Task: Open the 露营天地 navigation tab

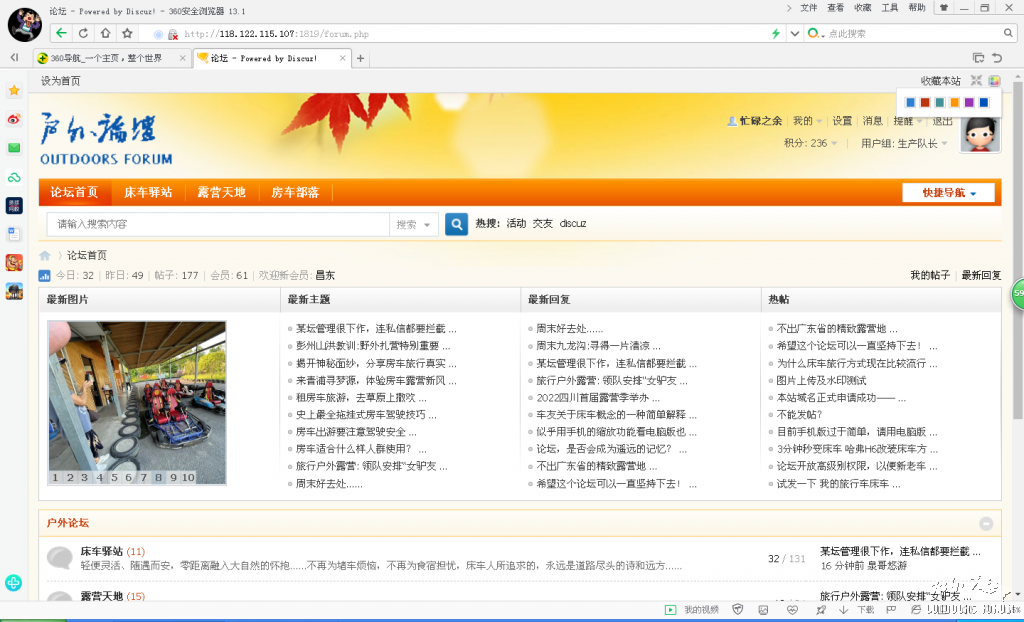Action: 221,192
